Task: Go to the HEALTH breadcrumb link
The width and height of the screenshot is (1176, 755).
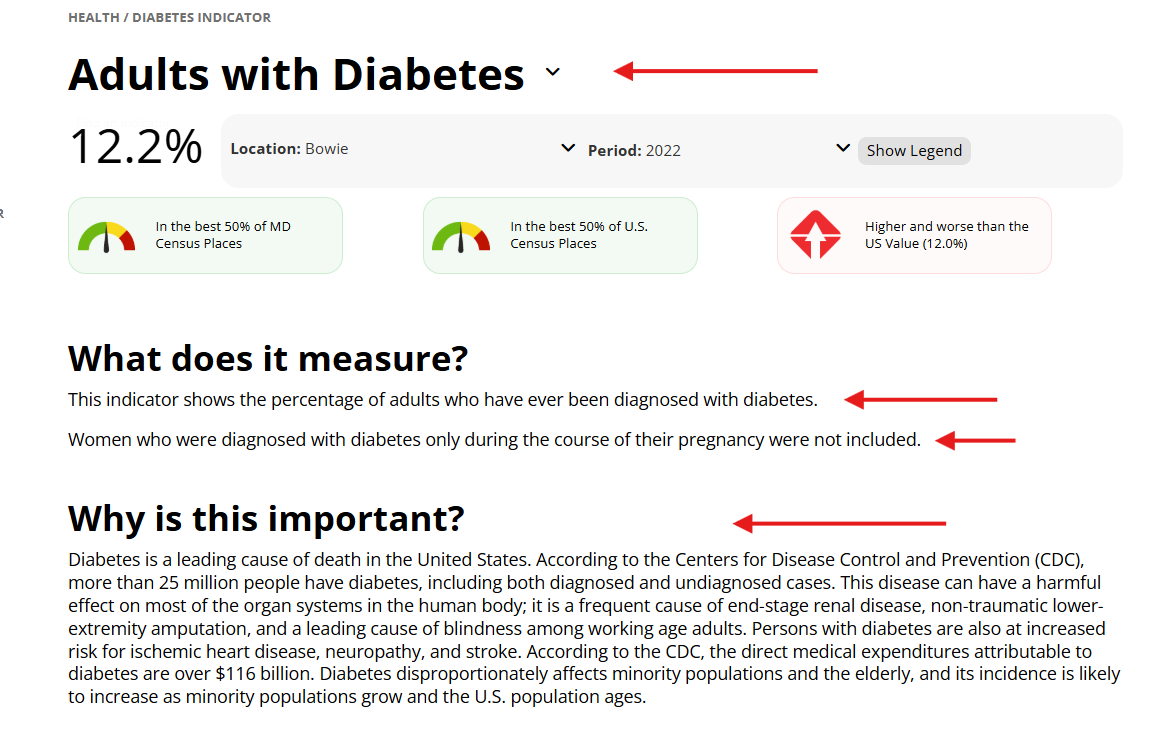Action: 95,18
